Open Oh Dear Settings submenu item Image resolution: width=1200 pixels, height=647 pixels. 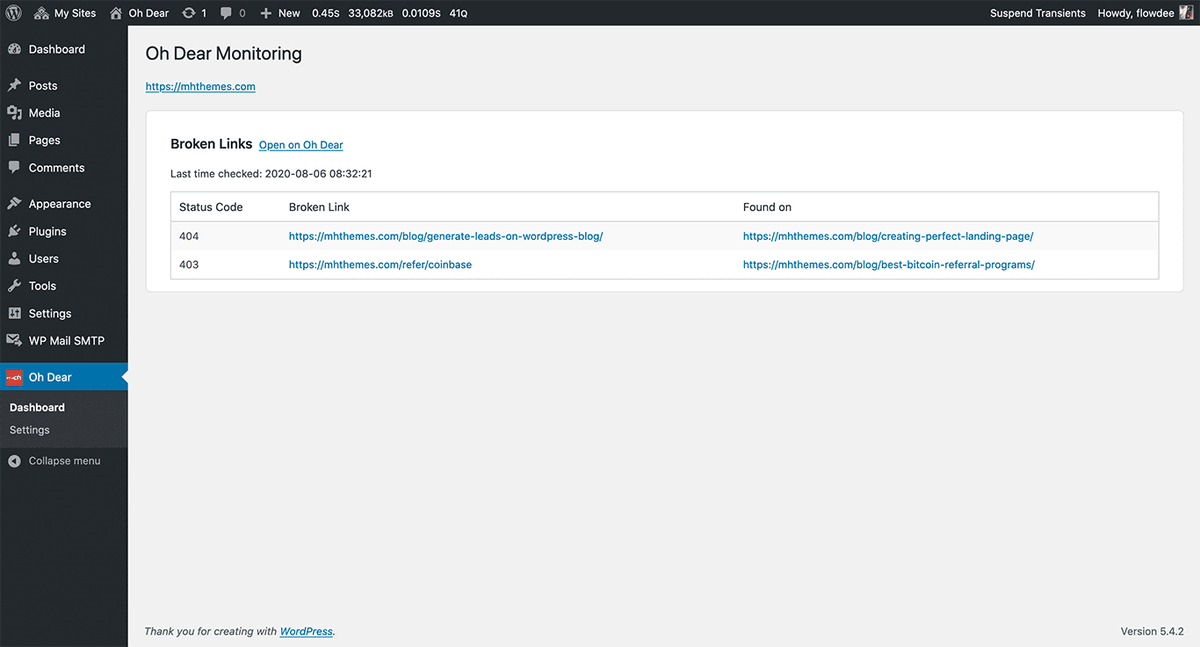29,430
